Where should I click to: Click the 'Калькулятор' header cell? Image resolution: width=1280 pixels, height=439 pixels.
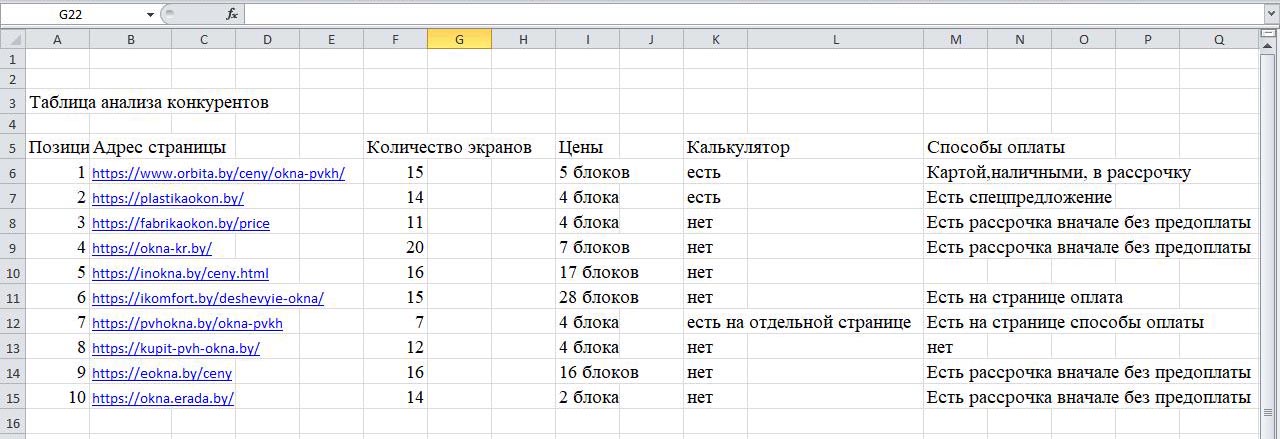click(x=738, y=147)
